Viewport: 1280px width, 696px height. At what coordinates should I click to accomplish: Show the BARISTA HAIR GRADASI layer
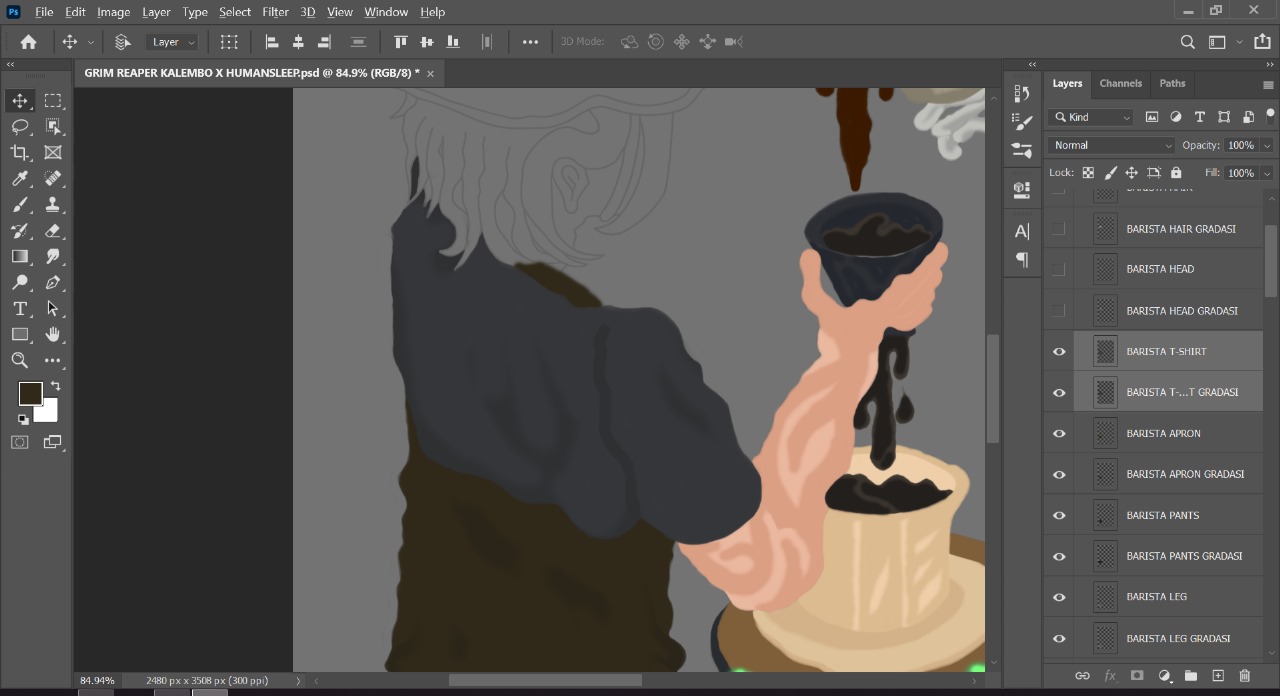(1059, 229)
